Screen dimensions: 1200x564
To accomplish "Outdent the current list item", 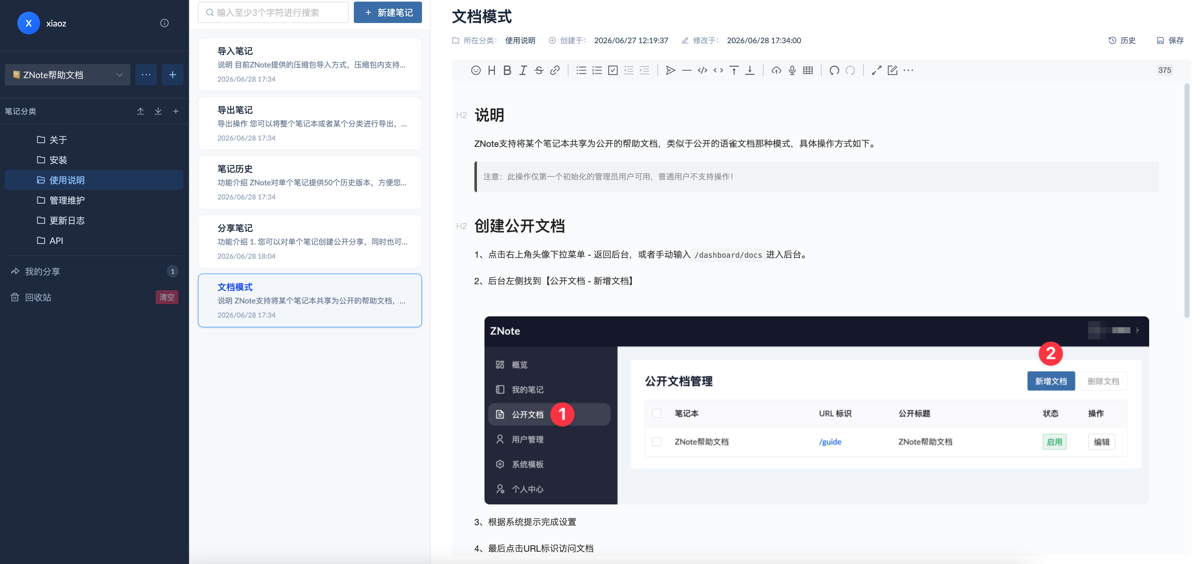I will click(x=629, y=70).
